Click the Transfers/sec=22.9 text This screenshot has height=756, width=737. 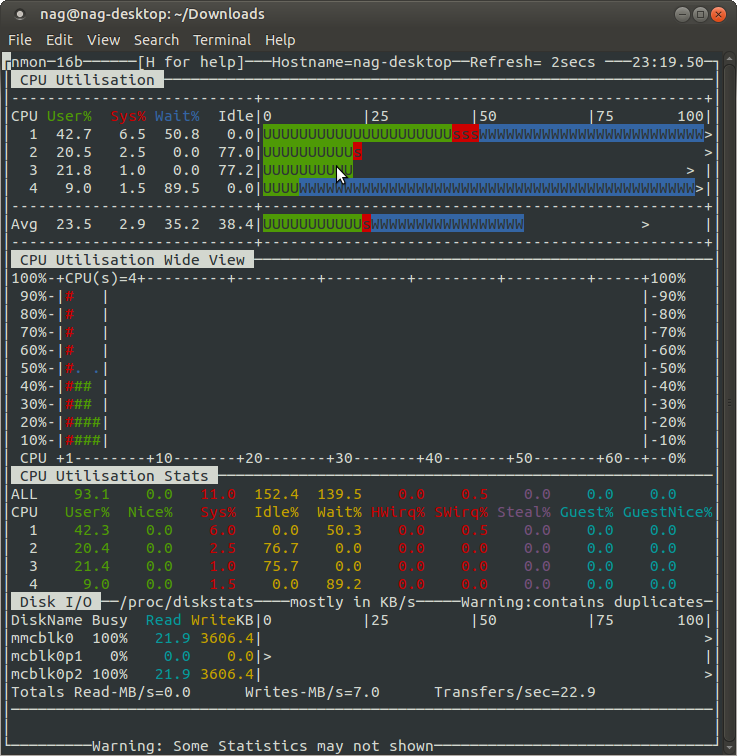(515, 692)
